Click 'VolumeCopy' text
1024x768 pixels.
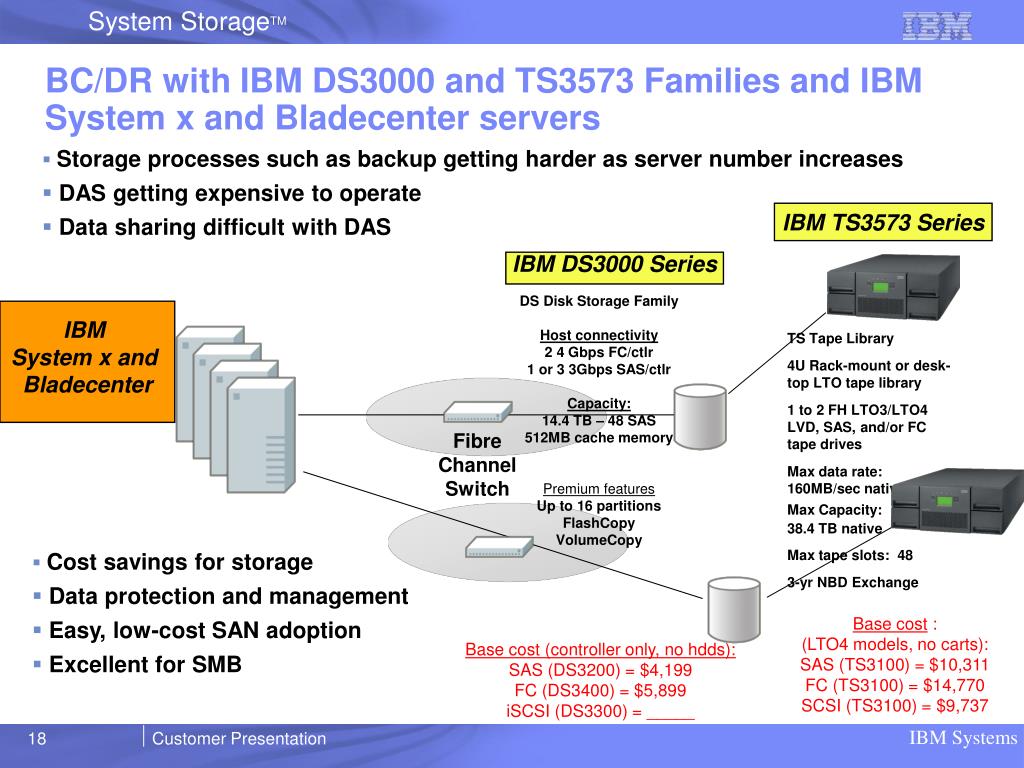599,540
